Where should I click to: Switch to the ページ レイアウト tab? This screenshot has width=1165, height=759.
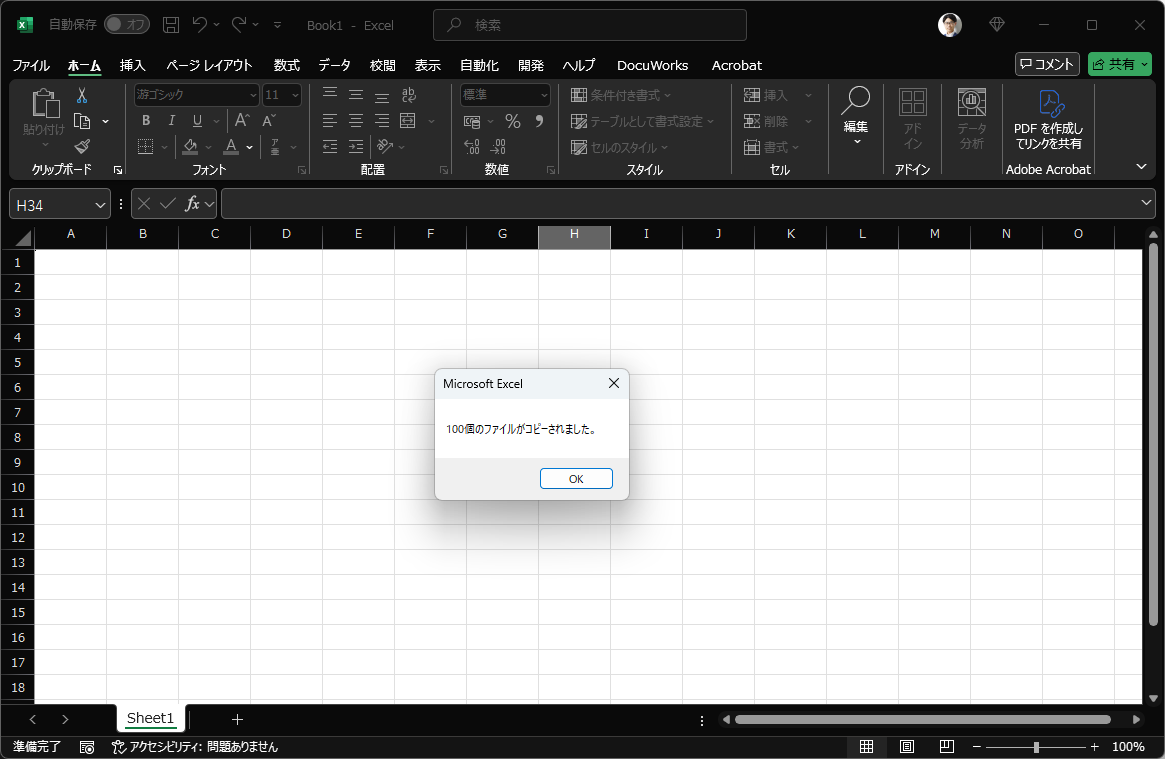click(210, 65)
